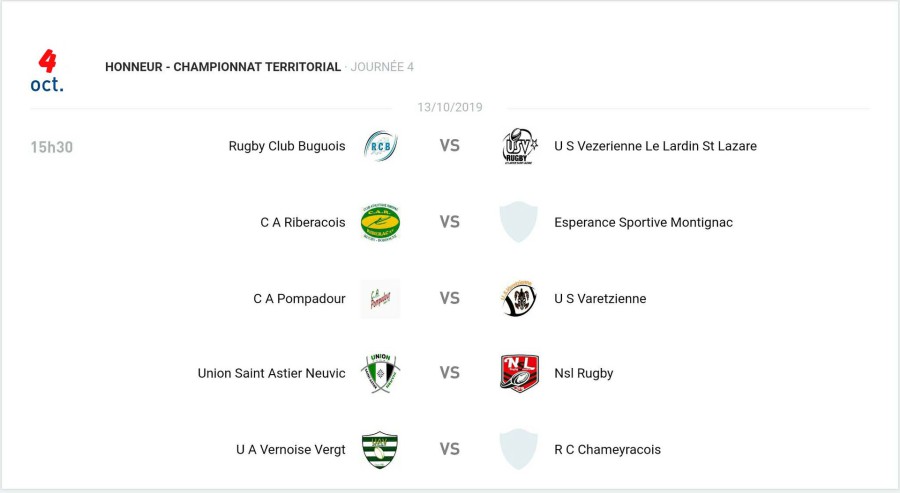Select the C A Riberacois green logo
This screenshot has width=900, height=493.
pos(380,222)
